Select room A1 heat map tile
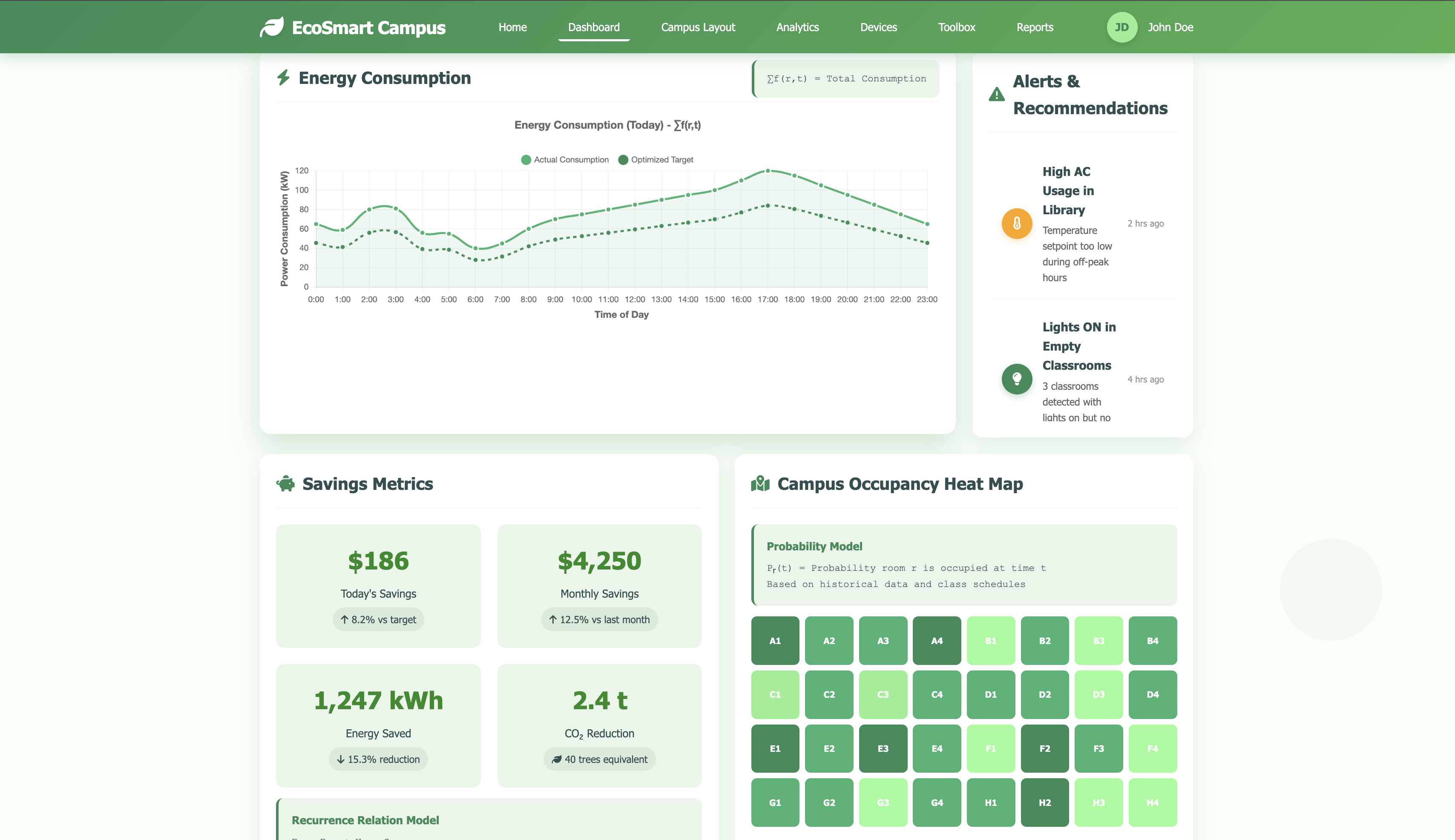 (x=774, y=640)
